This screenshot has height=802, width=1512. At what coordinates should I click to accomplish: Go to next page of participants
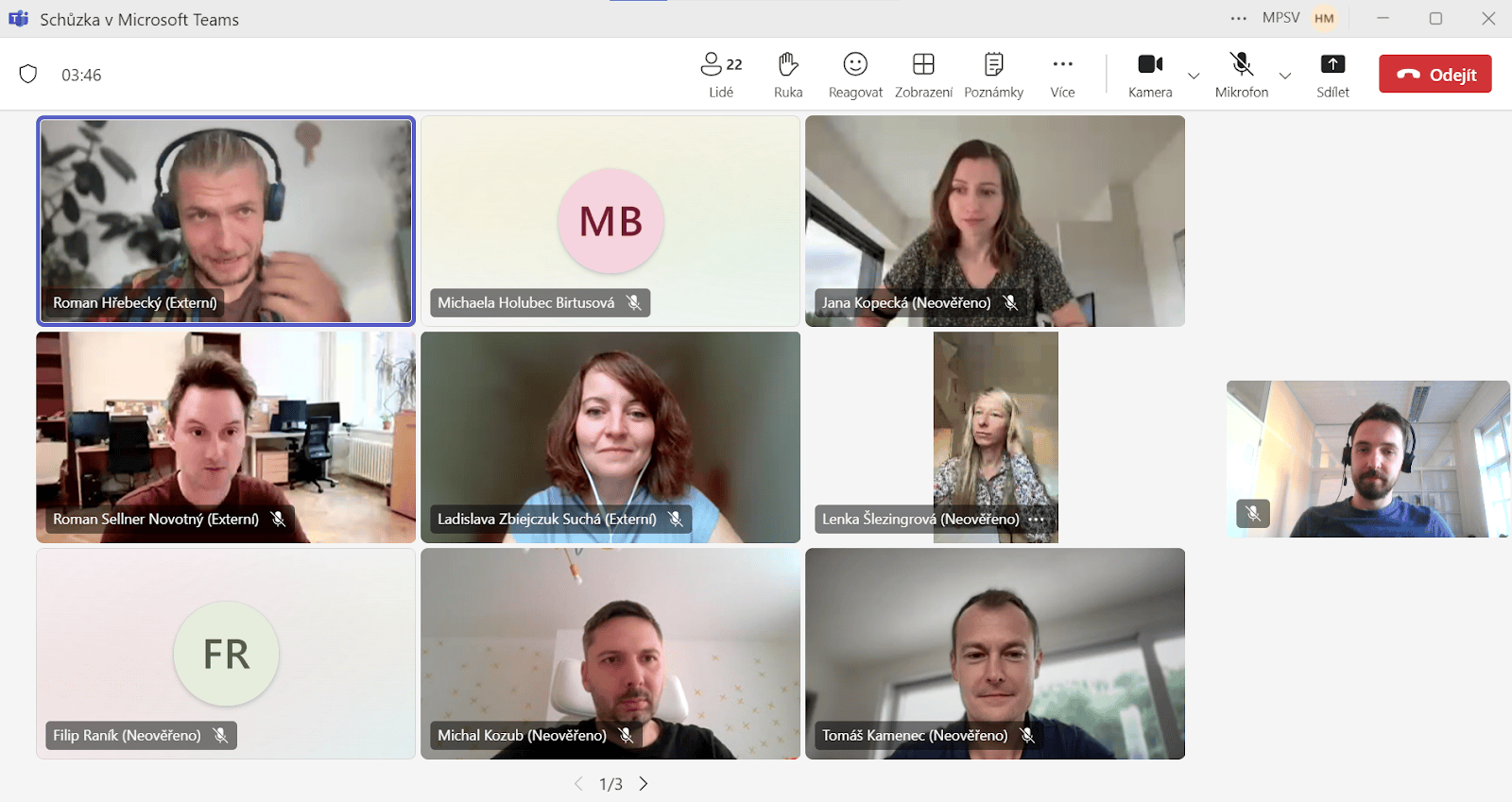(x=644, y=784)
